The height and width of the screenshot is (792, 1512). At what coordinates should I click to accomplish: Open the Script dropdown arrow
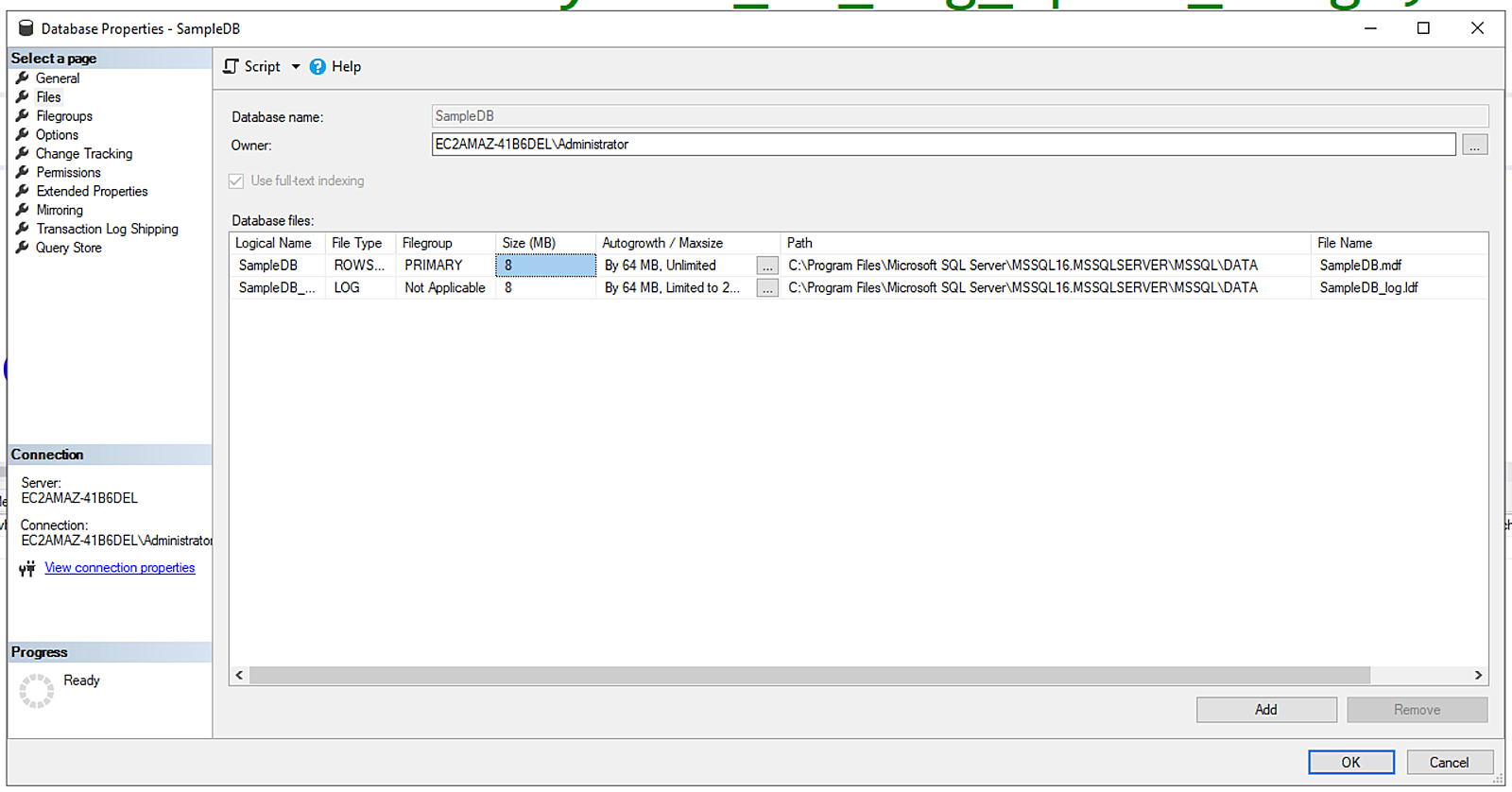295,67
